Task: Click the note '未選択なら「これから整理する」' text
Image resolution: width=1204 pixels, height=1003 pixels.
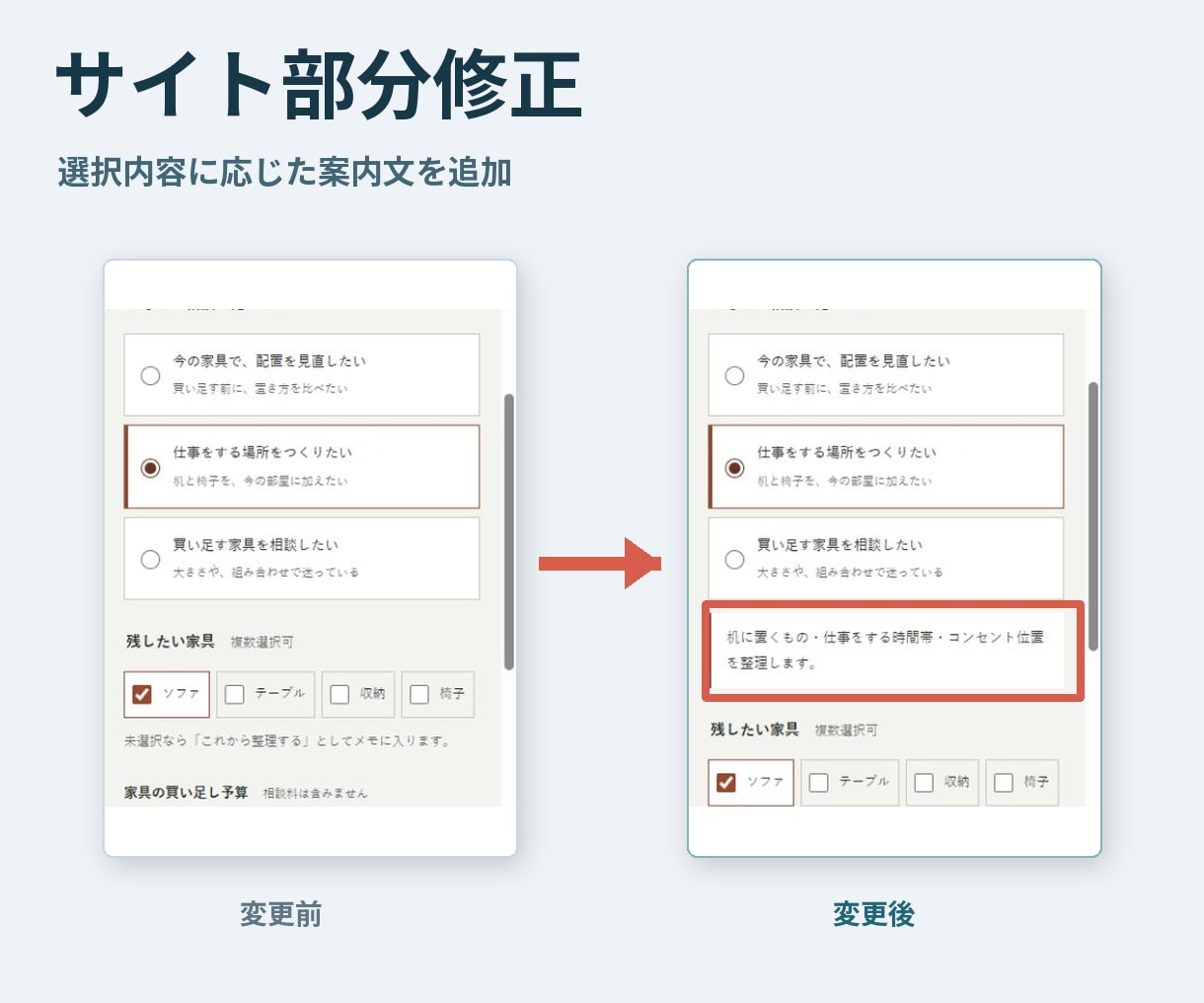Action: (x=287, y=740)
